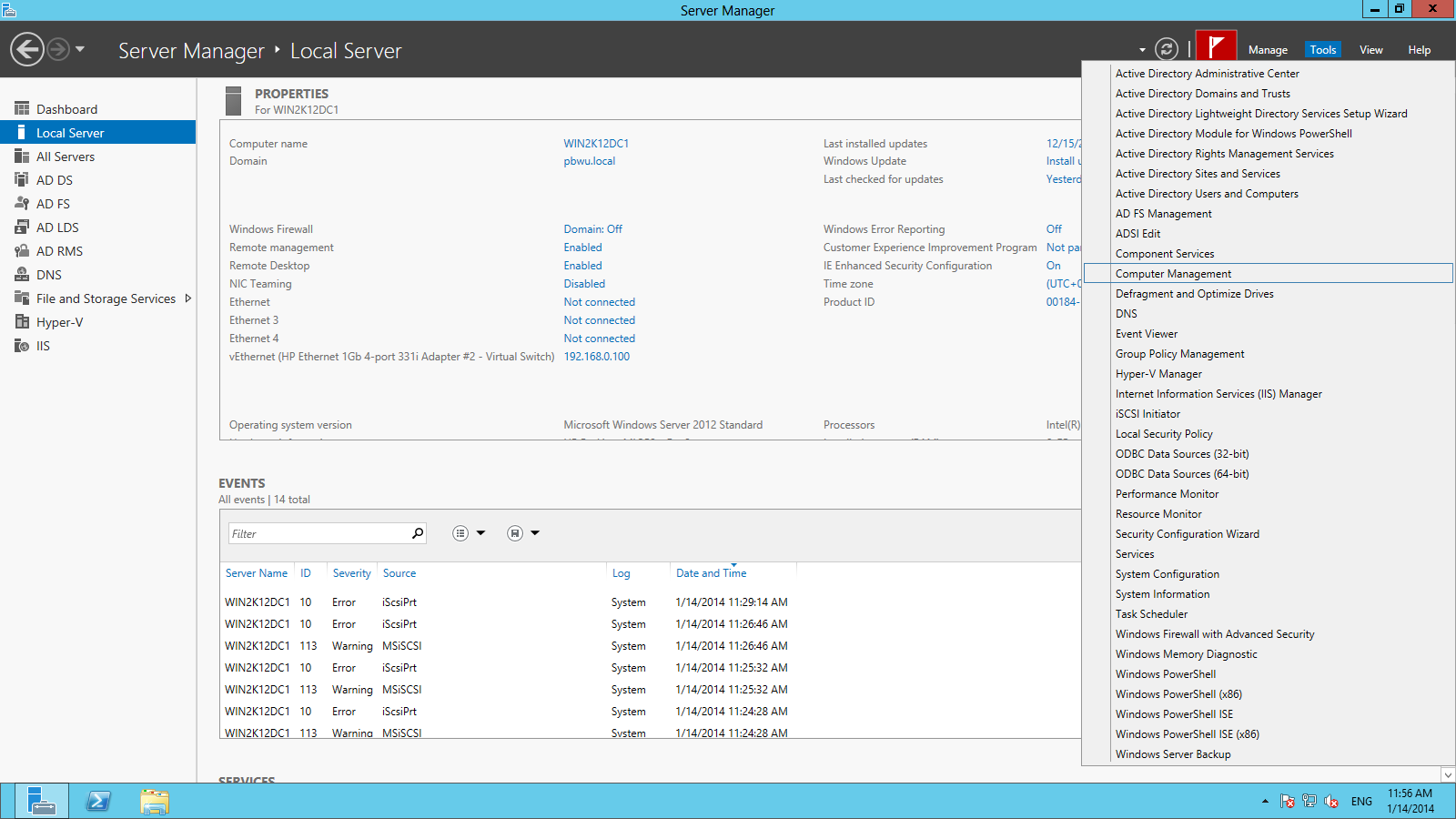Click AD LDS icon in sidebar
The image size is (1456, 819).
click(x=22, y=227)
